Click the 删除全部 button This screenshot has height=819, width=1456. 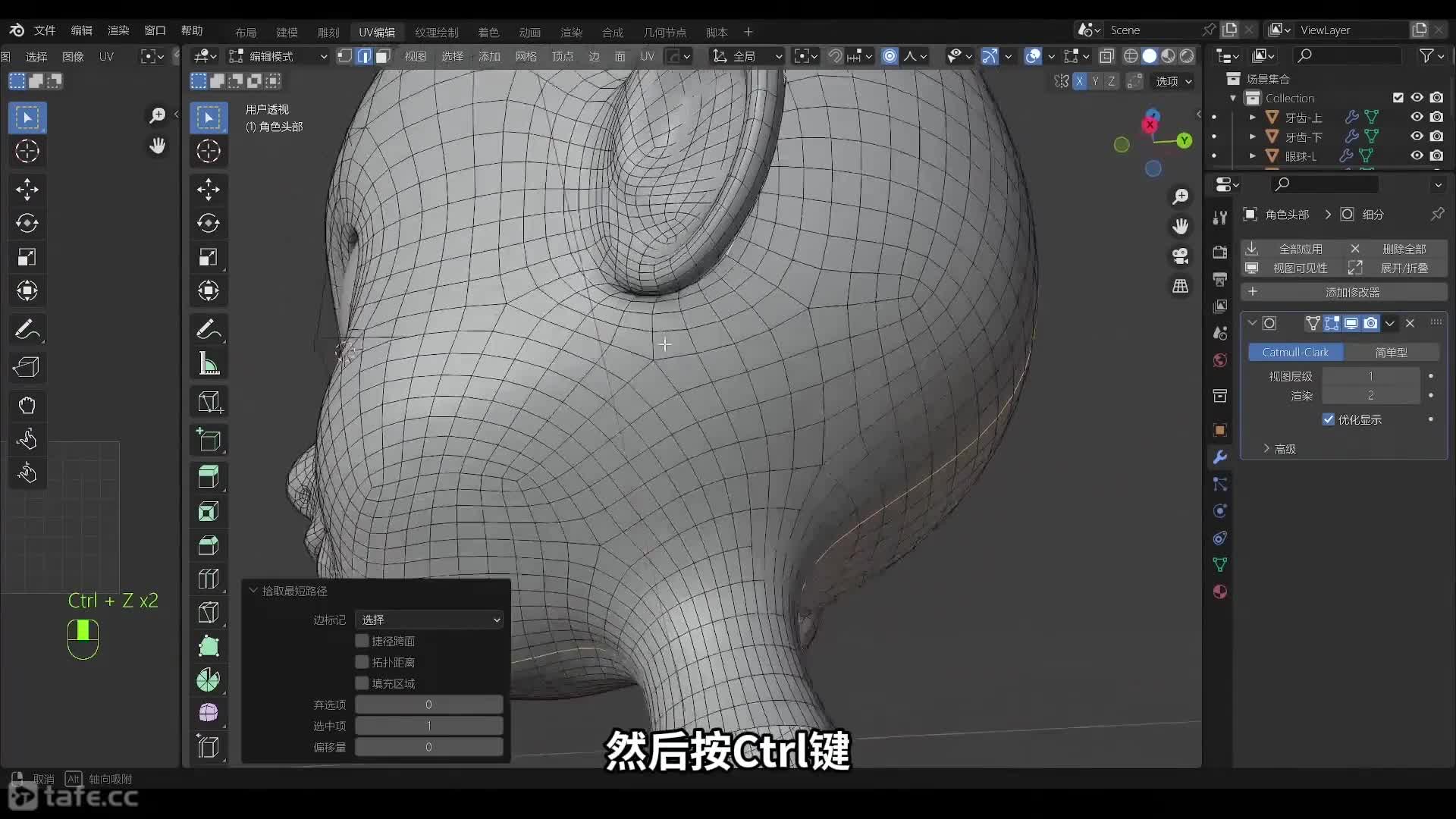(1396, 249)
